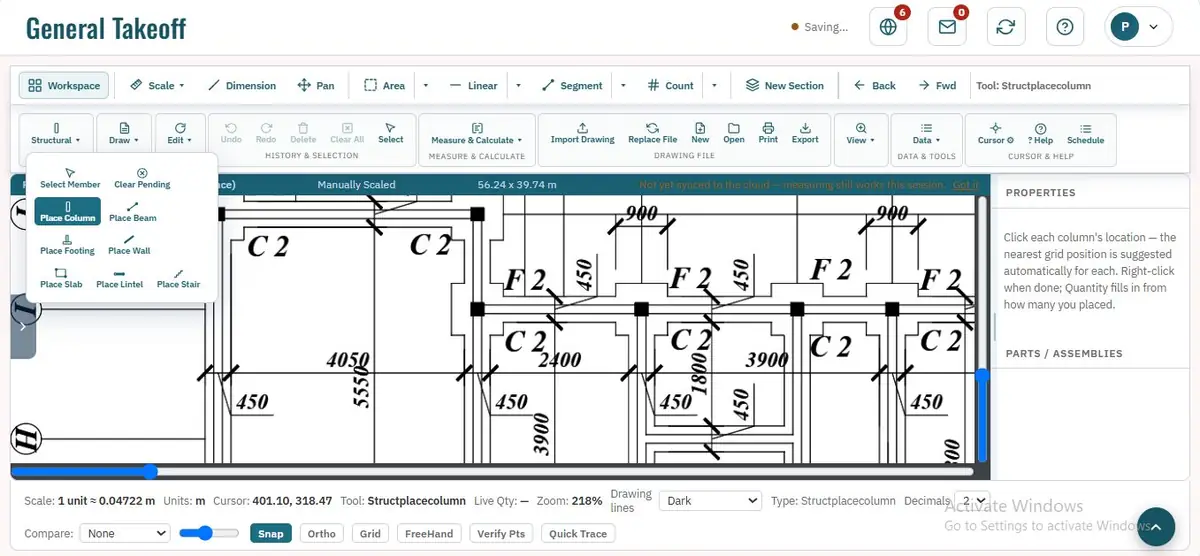This screenshot has width=1200, height=556.
Task: Create a New drawing file
Action: (700, 133)
